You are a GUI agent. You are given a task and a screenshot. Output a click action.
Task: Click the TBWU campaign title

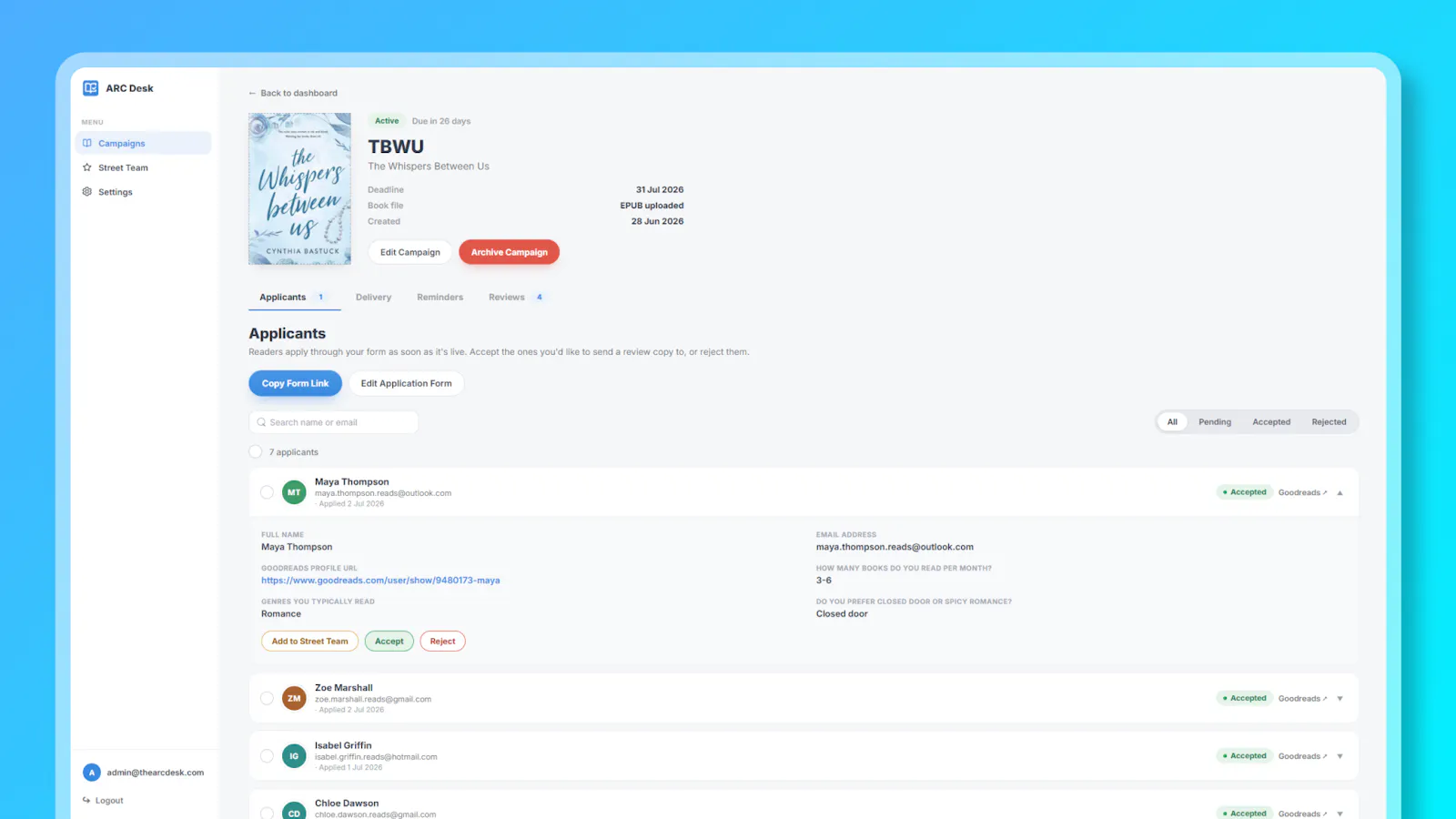click(396, 147)
